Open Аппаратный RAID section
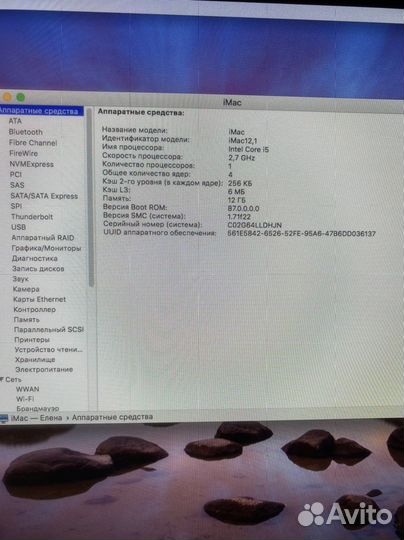The width and height of the screenshot is (404, 540). click(43, 238)
